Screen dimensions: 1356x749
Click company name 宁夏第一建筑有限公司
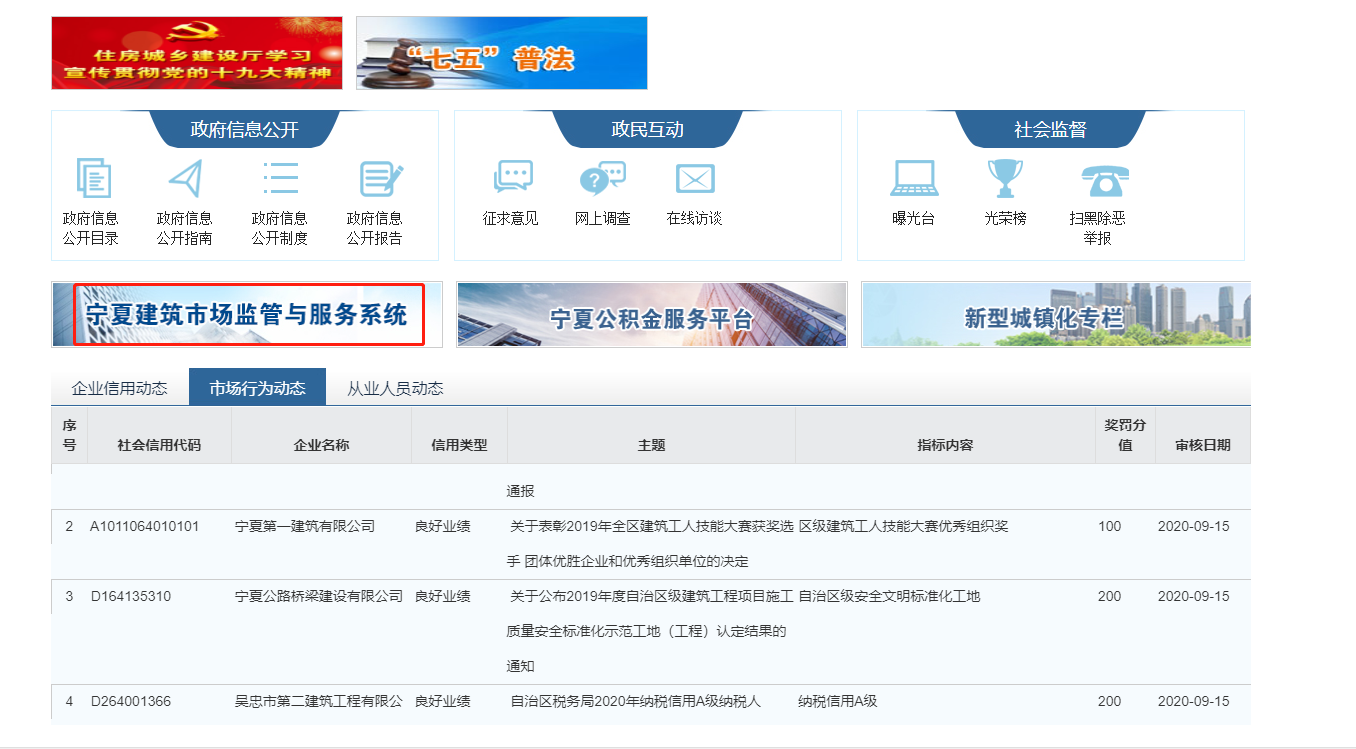tap(304, 526)
